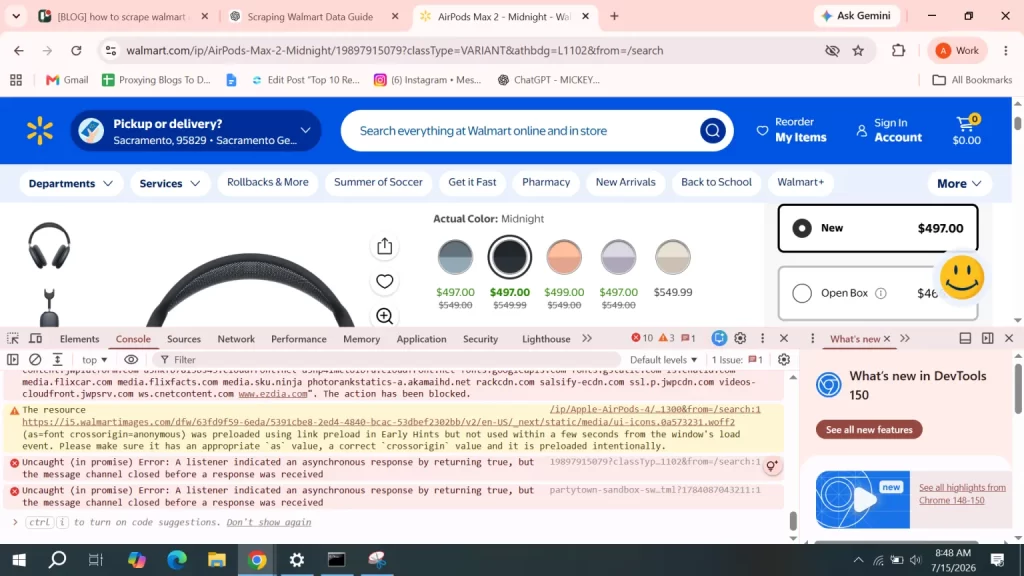Open the Services dropdown
Viewport: 1024px width, 576px height.
(x=170, y=184)
